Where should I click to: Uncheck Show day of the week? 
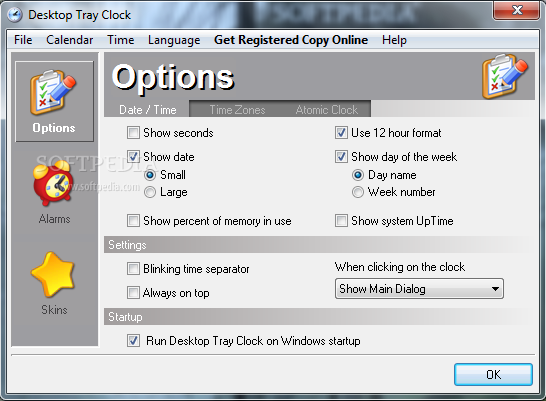click(x=341, y=157)
